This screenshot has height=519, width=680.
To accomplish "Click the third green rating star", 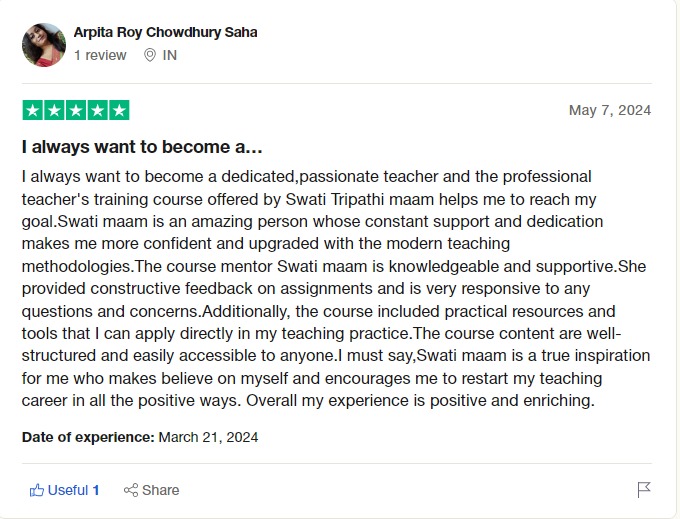I will click(76, 110).
